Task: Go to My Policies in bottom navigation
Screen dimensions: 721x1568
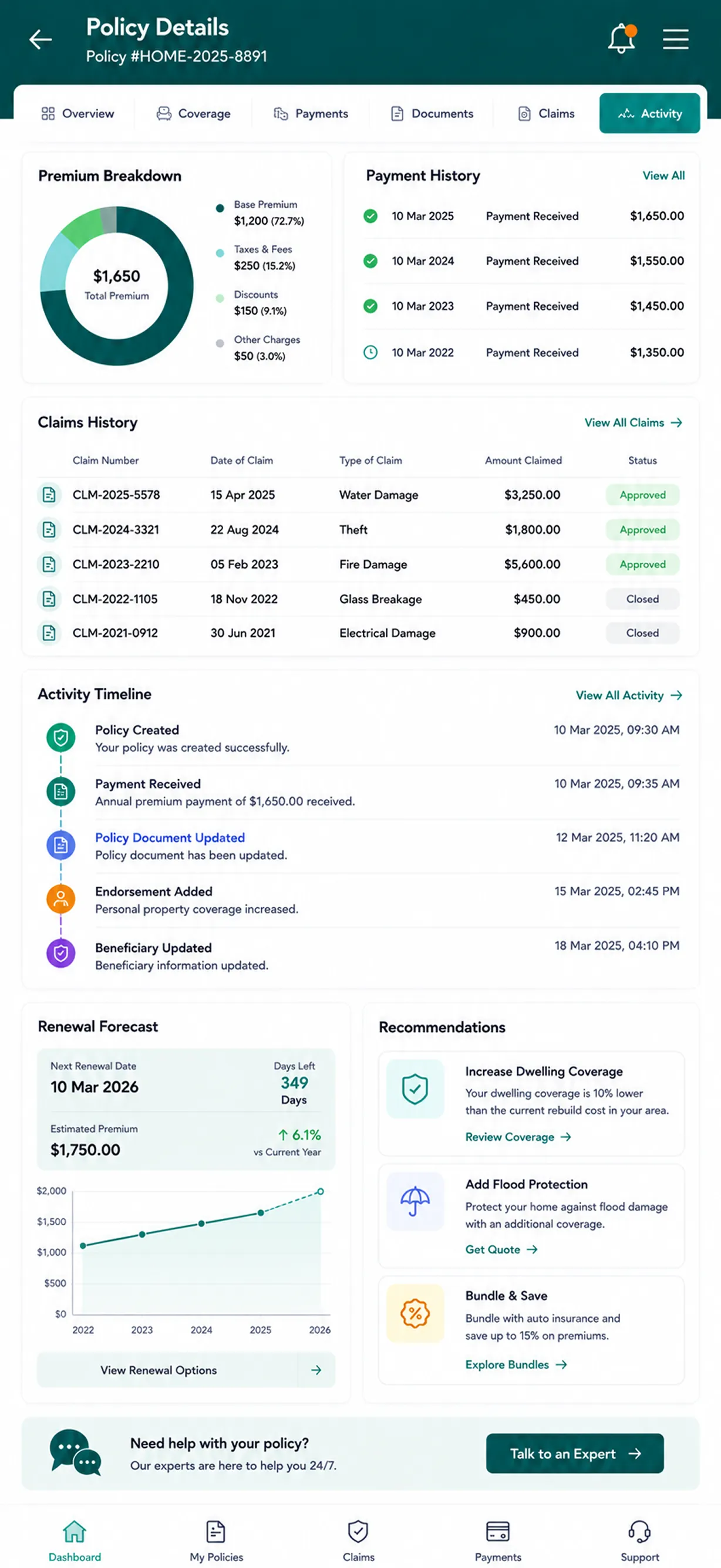Action: point(216,1540)
